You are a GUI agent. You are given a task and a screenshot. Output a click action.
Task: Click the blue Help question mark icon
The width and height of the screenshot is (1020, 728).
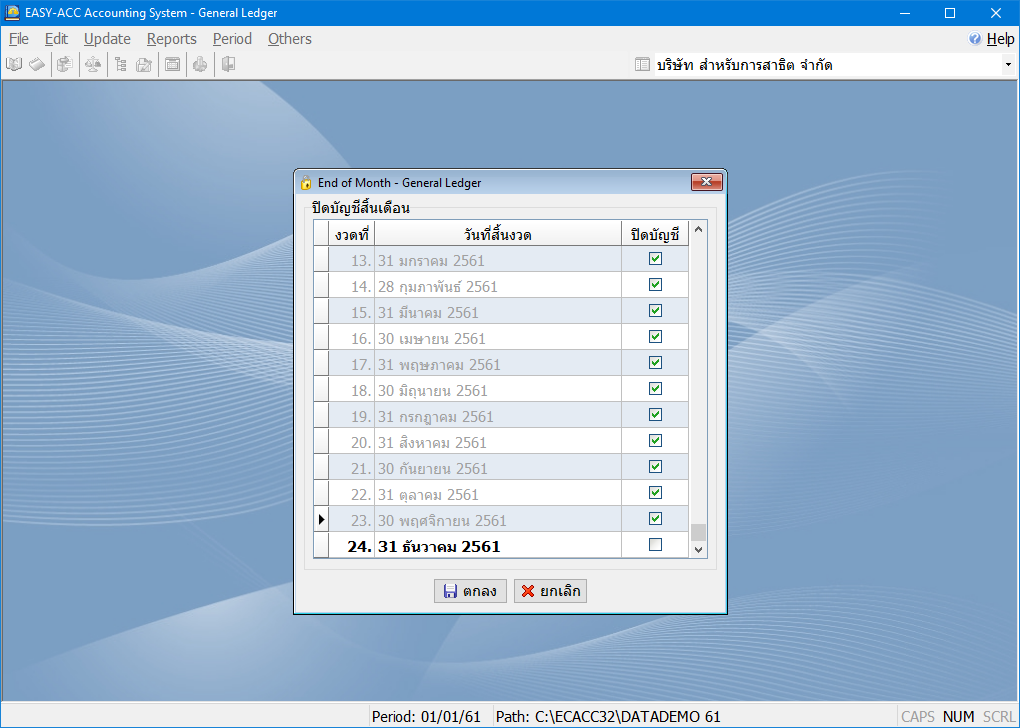pyautogui.click(x=975, y=39)
